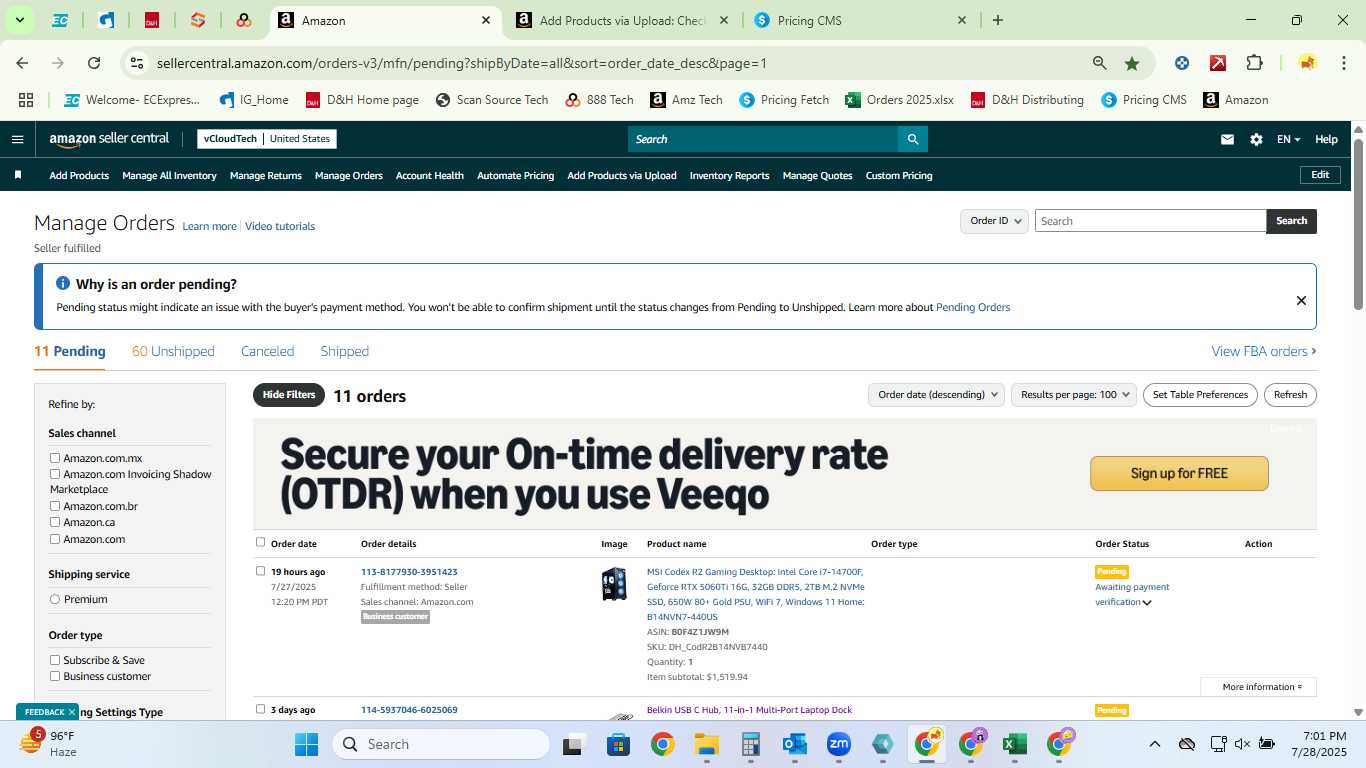Switch to the Canceled tab

(267, 351)
